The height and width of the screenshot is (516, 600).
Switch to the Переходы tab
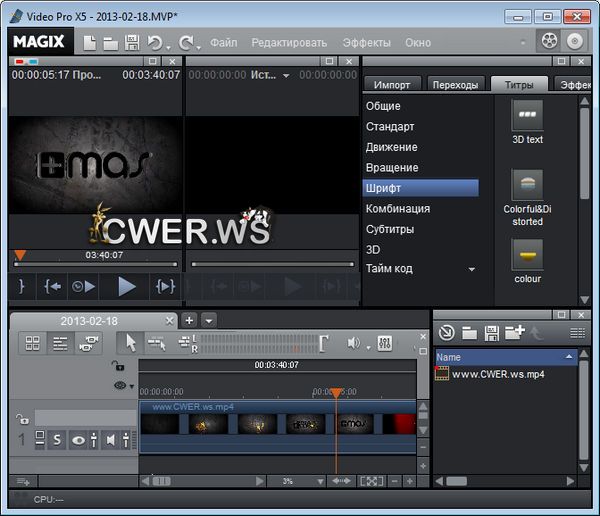(x=455, y=84)
